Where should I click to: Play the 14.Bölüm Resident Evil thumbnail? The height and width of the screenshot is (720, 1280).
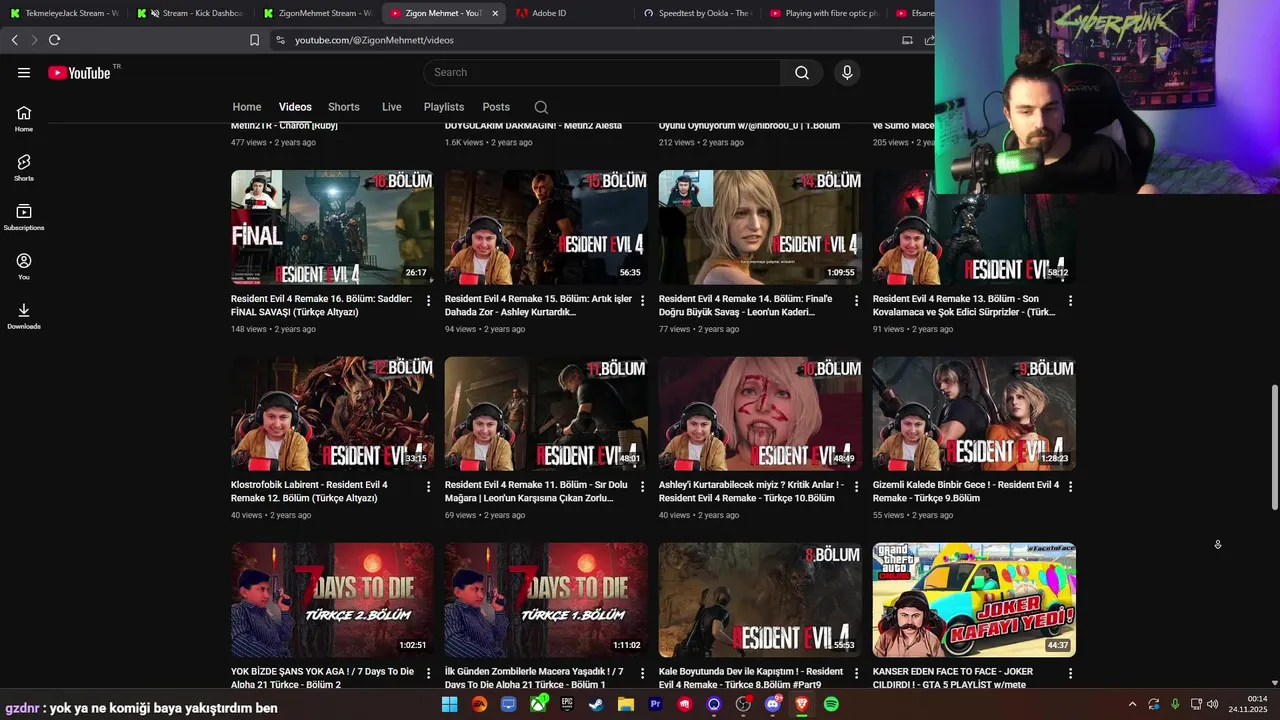(760, 227)
